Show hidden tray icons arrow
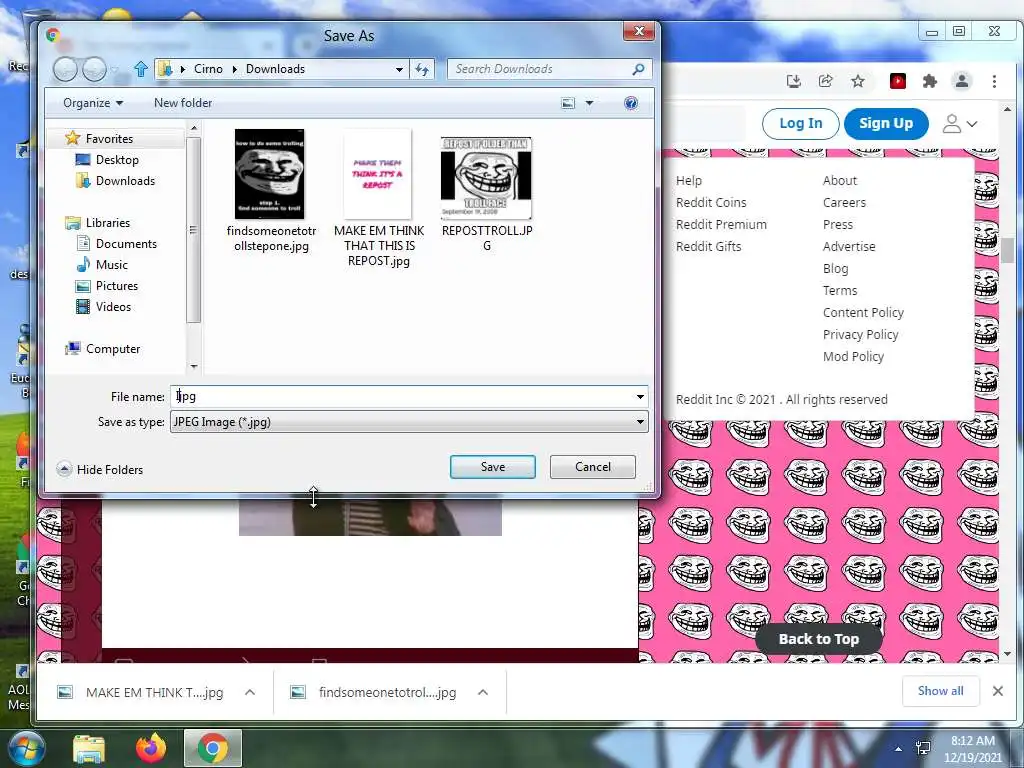 tap(899, 748)
